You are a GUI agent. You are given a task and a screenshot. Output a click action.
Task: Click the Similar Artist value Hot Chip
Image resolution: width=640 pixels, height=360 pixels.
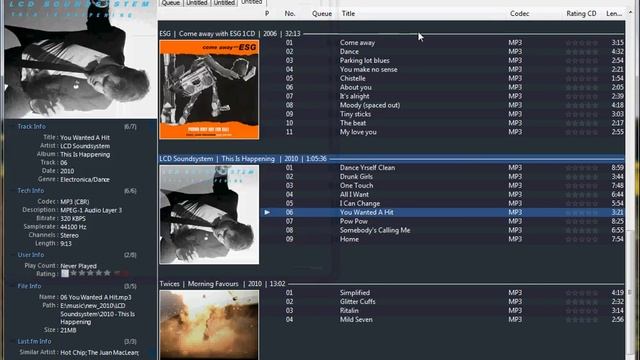pos(73,352)
